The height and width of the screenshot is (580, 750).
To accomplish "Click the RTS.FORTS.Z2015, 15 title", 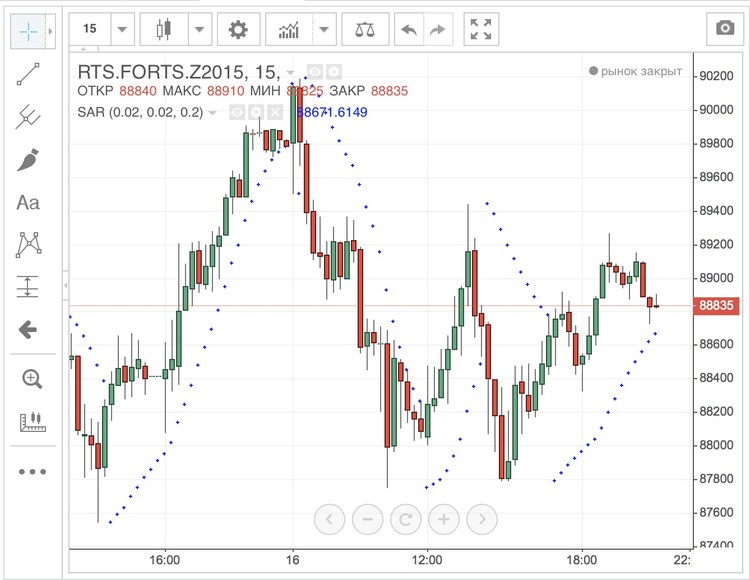I will 179,72.
